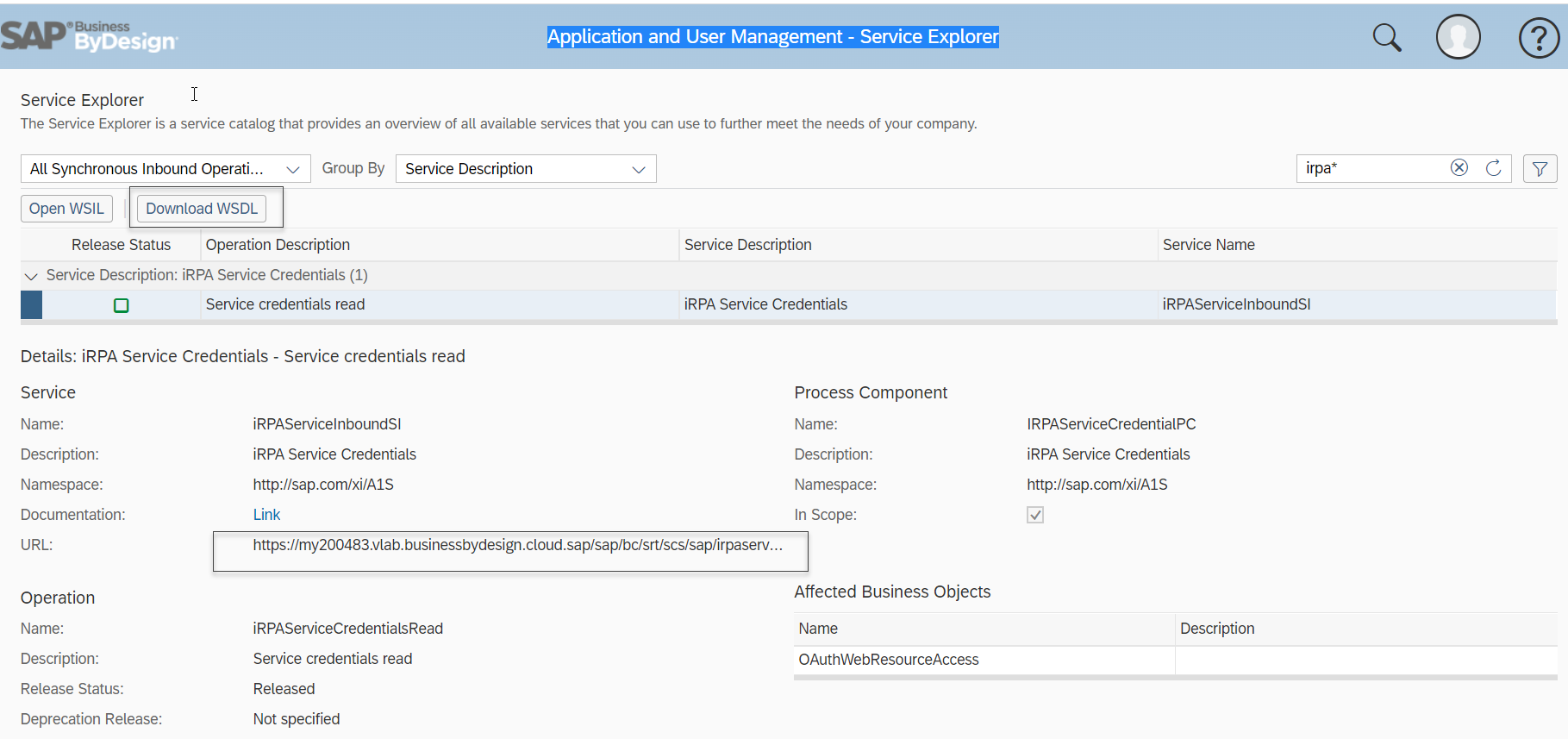Open the Group By Service Description dropdown

tap(526, 169)
